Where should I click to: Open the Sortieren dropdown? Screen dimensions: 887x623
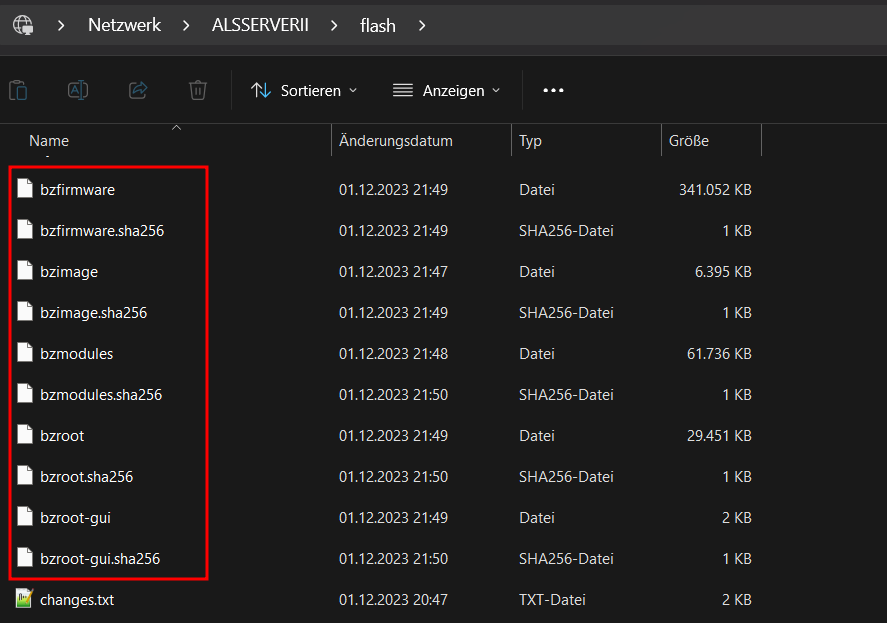coord(304,91)
